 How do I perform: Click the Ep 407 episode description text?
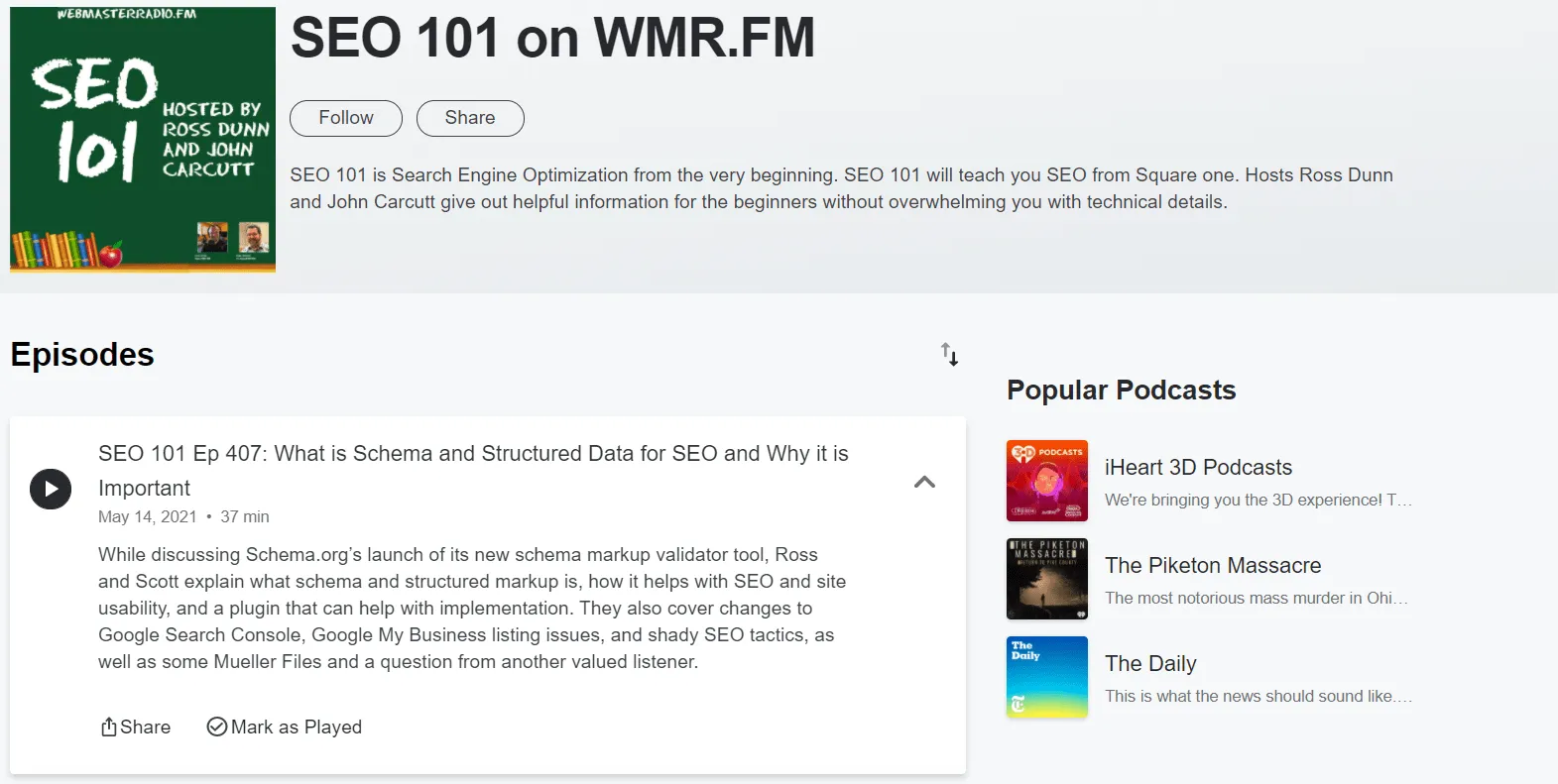coord(472,609)
